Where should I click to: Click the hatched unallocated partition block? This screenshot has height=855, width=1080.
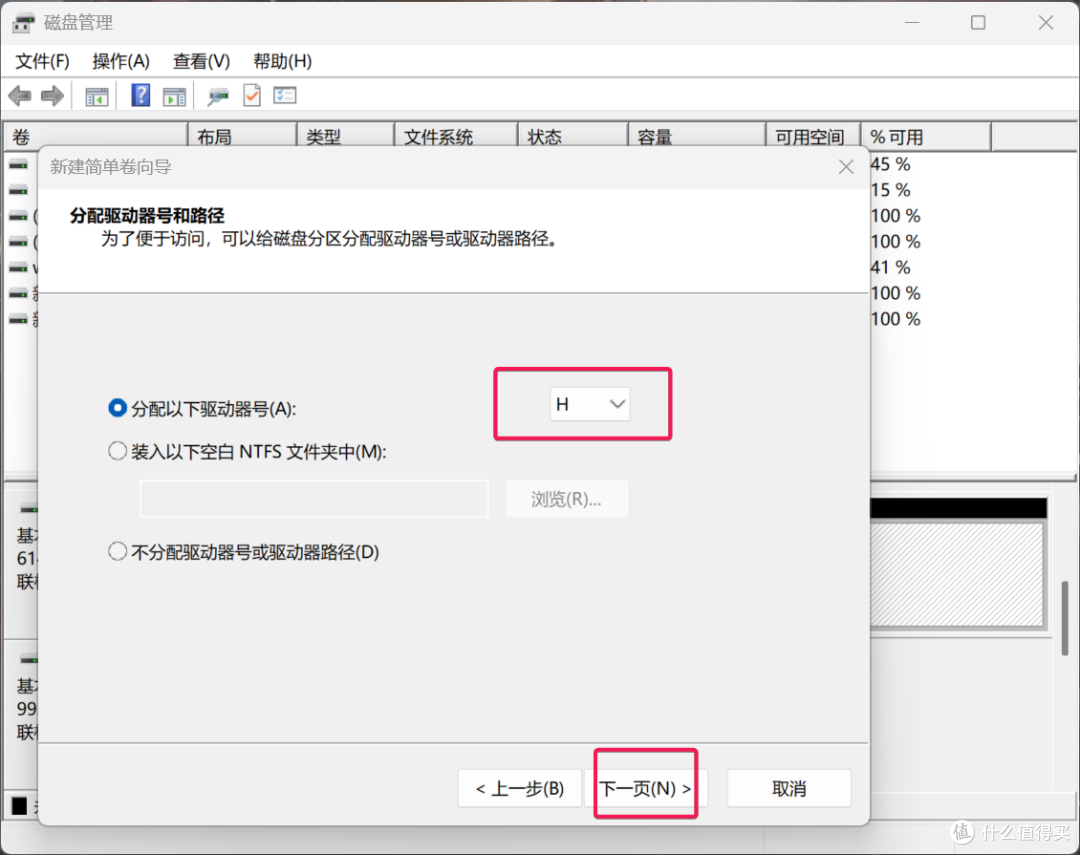click(x=957, y=575)
